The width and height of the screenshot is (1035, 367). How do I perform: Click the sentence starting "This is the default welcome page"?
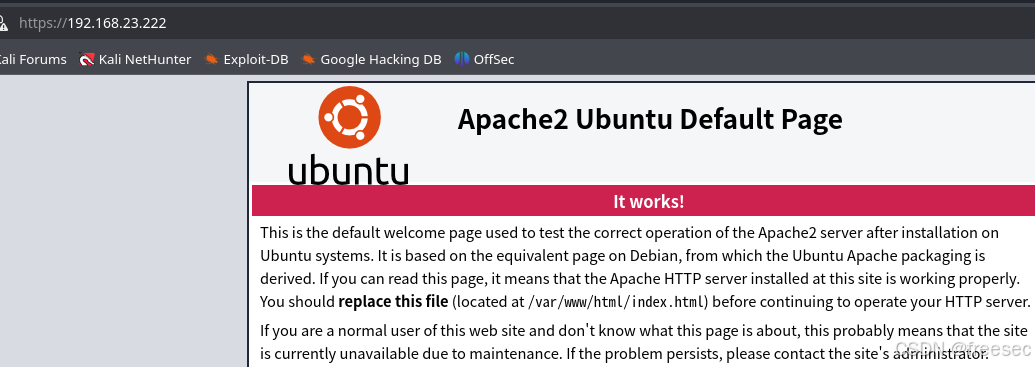(x=629, y=232)
